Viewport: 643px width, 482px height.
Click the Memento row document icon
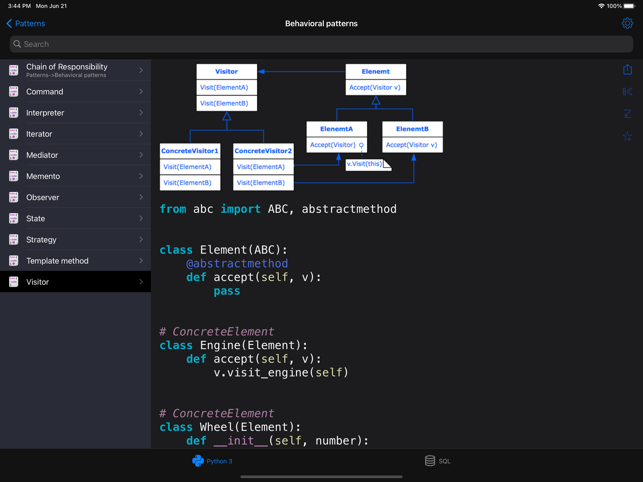(14, 176)
